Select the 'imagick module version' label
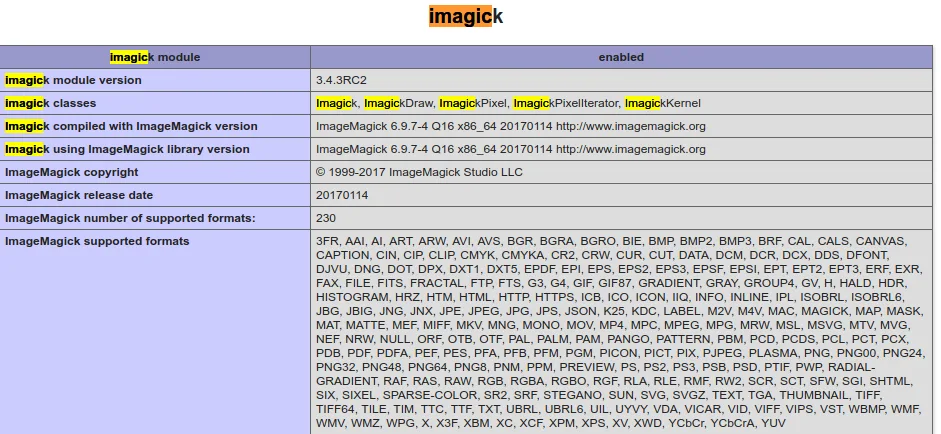Screen dimensions: 941x434 (73, 80)
